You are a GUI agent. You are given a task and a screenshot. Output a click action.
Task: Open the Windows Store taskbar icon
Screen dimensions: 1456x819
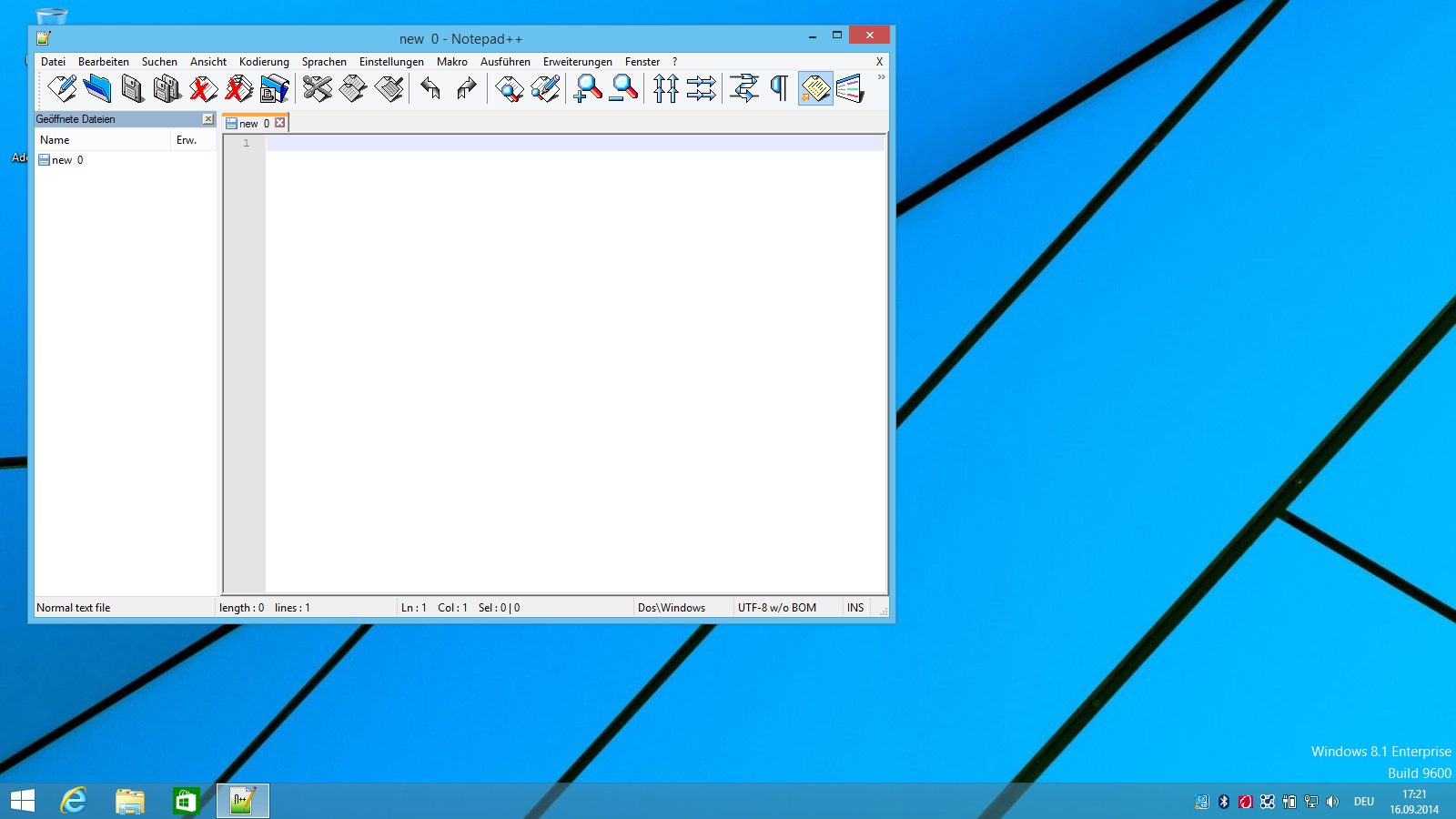click(x=186, y=801)
